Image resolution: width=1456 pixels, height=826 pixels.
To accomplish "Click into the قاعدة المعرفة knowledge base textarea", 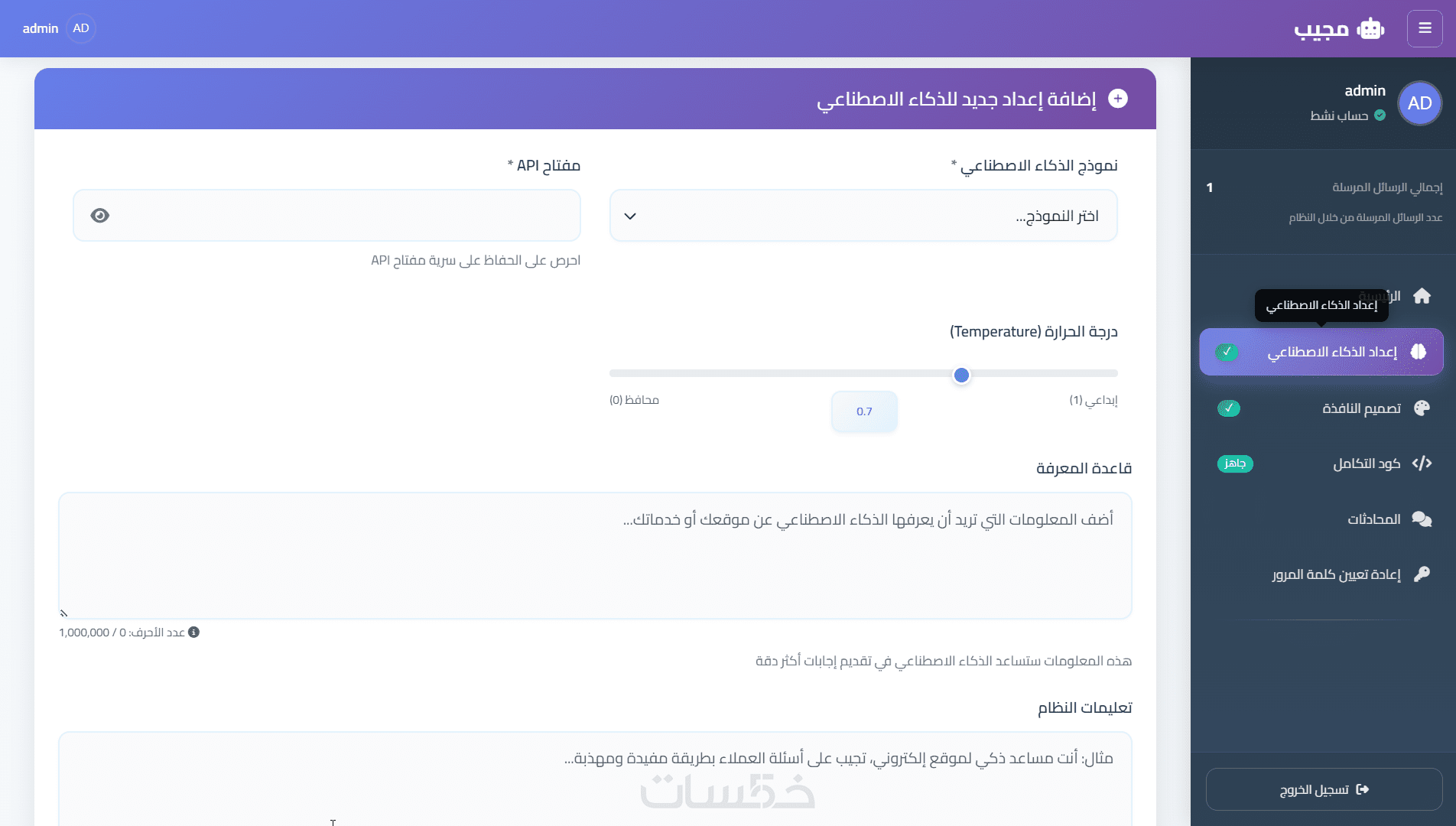I will 595,555.
